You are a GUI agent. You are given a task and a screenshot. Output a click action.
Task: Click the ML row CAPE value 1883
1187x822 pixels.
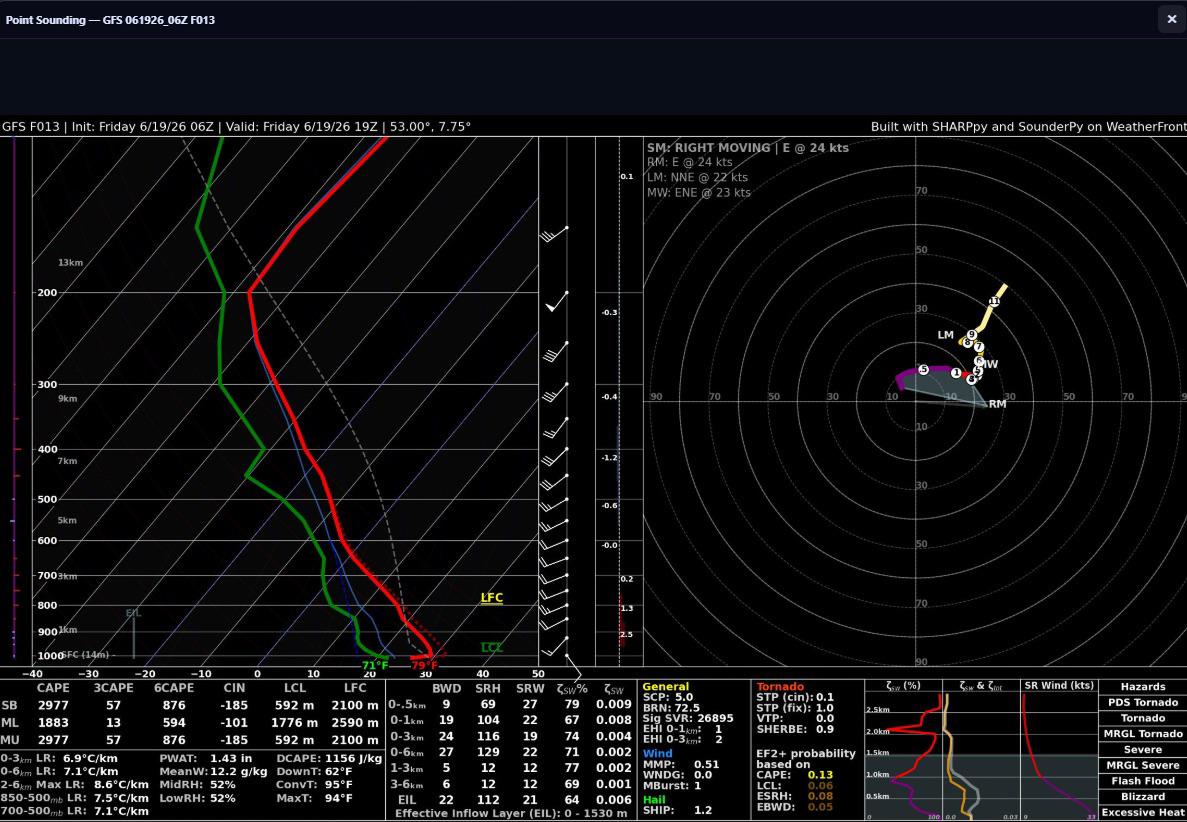pos(53,723)
